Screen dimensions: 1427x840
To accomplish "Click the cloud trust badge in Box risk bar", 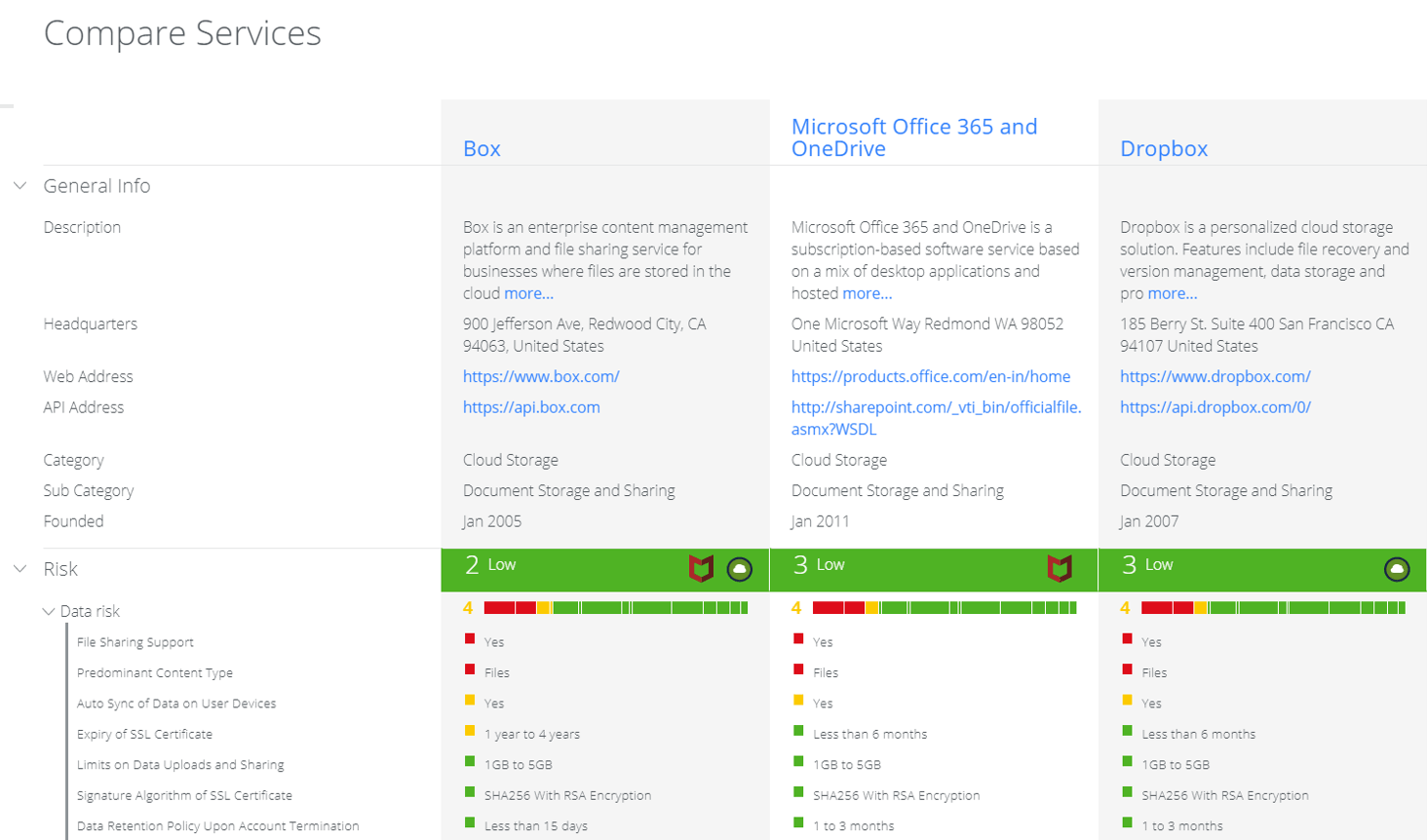I will click(740, 569).
